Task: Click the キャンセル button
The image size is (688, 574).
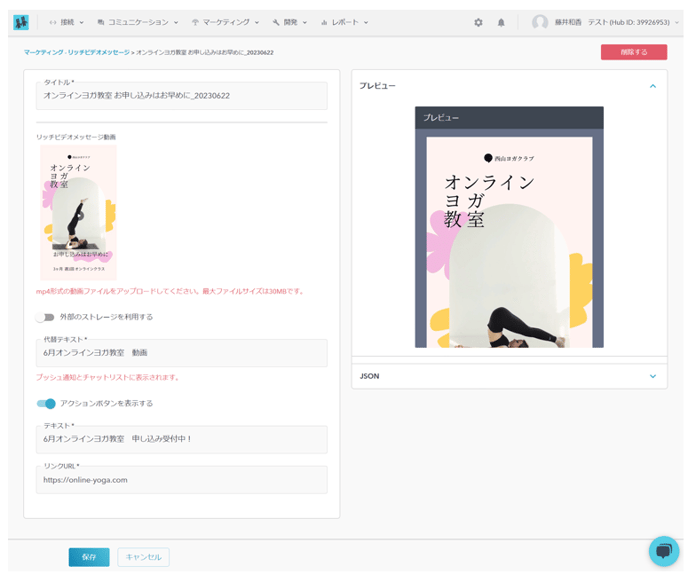Action: (x=143, y=557)
